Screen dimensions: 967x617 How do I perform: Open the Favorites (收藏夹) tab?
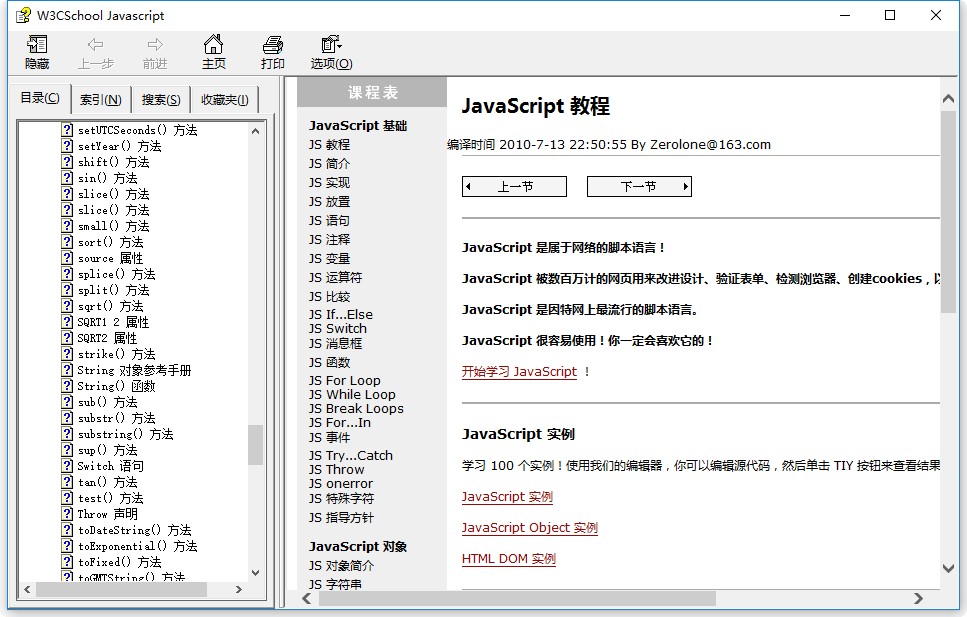(225, 99)
